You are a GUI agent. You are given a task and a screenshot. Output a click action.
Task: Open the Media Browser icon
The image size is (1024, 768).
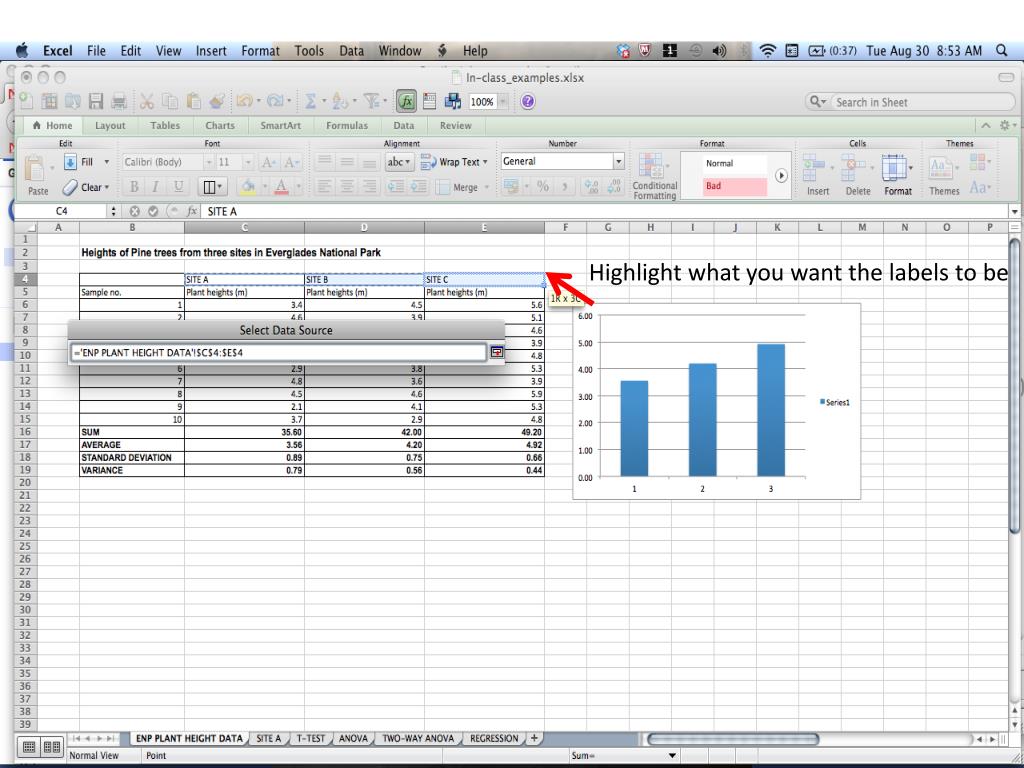pyautogui.click(x=453, y=101)
